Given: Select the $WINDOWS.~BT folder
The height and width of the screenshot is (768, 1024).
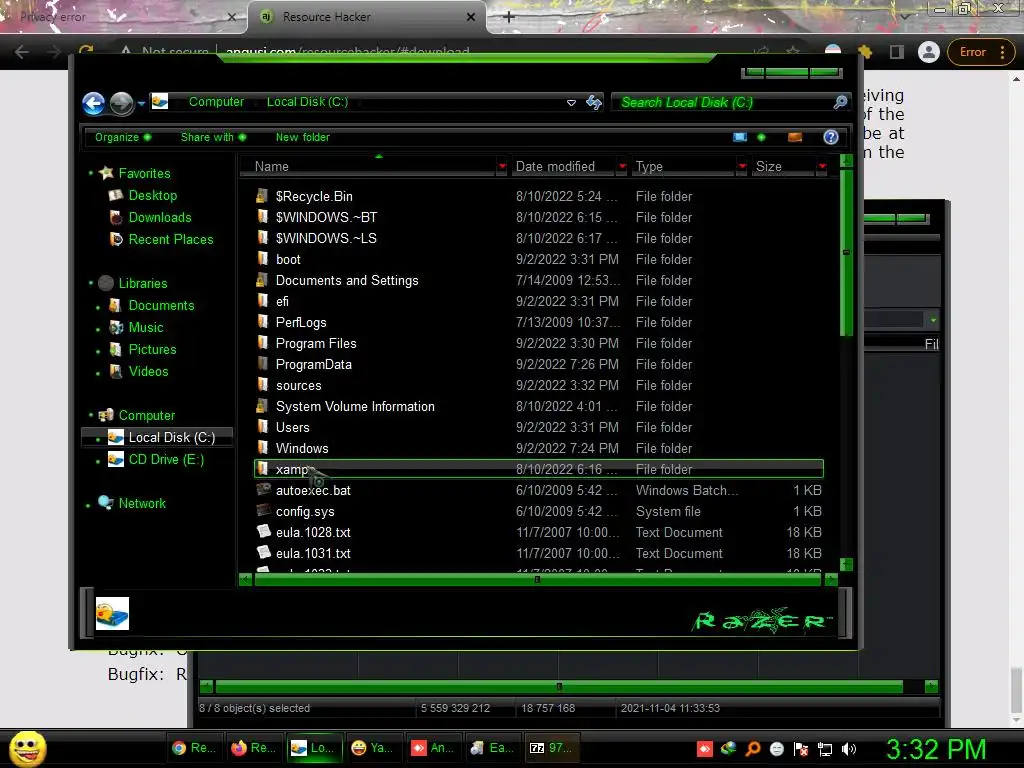Looking at the screenshot, I should coord(326,217).
